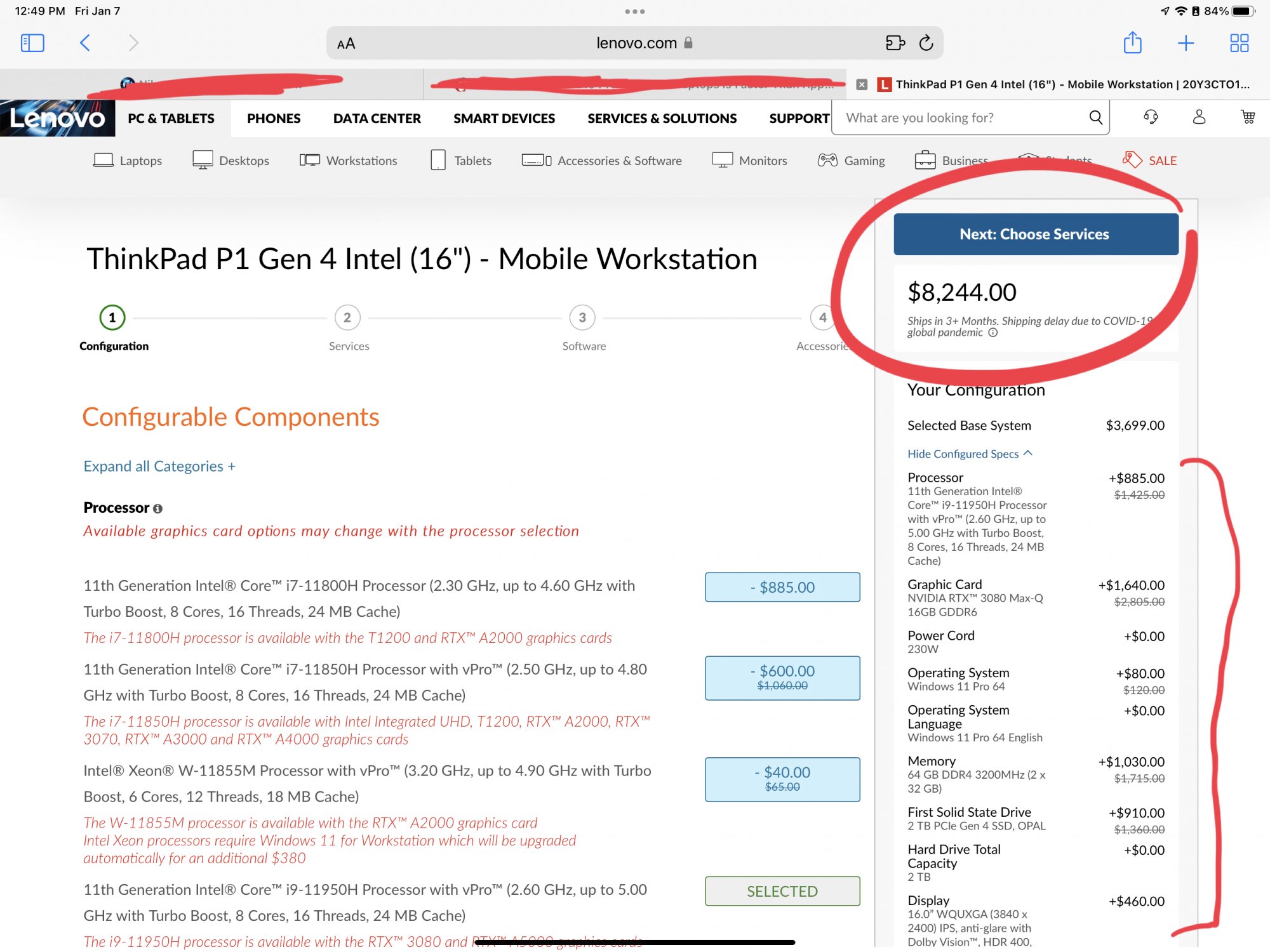Open the support headset icon
The width and height of the screenshot is (1270, 952).
click(1151, 117)
